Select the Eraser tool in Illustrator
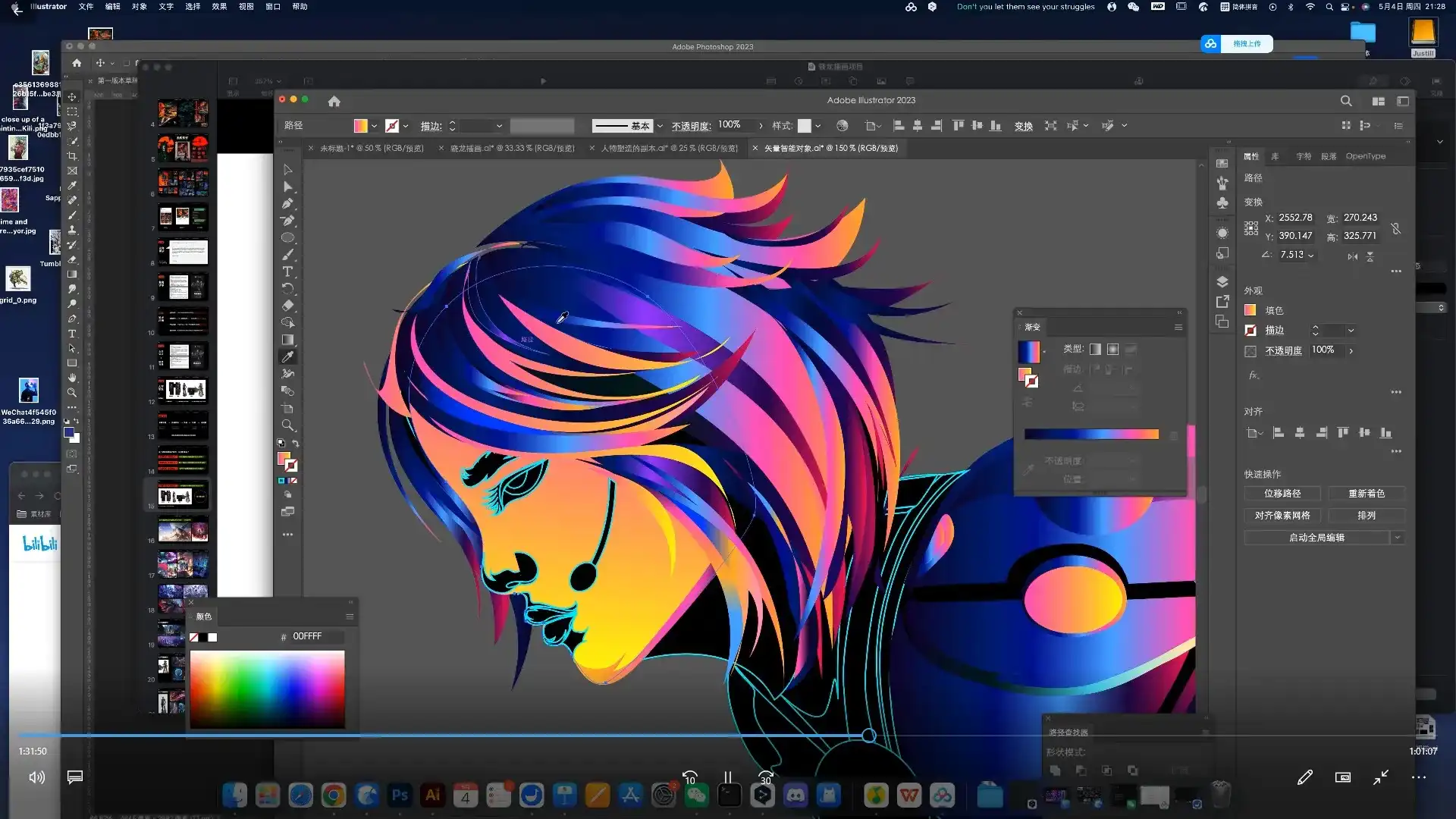The image size is (1456, 819). click(287, 306)
